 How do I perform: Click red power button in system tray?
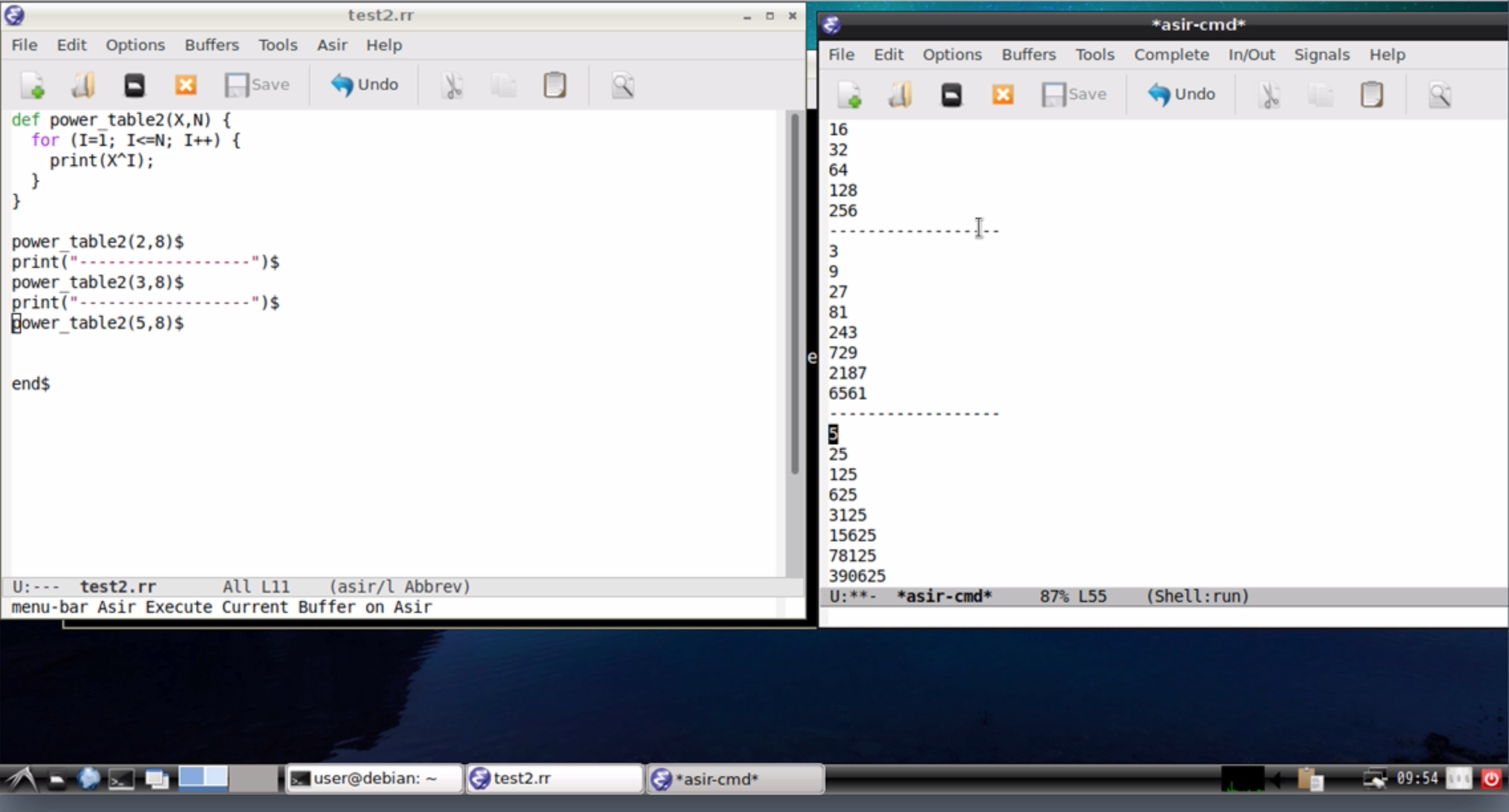[1491, 778]
